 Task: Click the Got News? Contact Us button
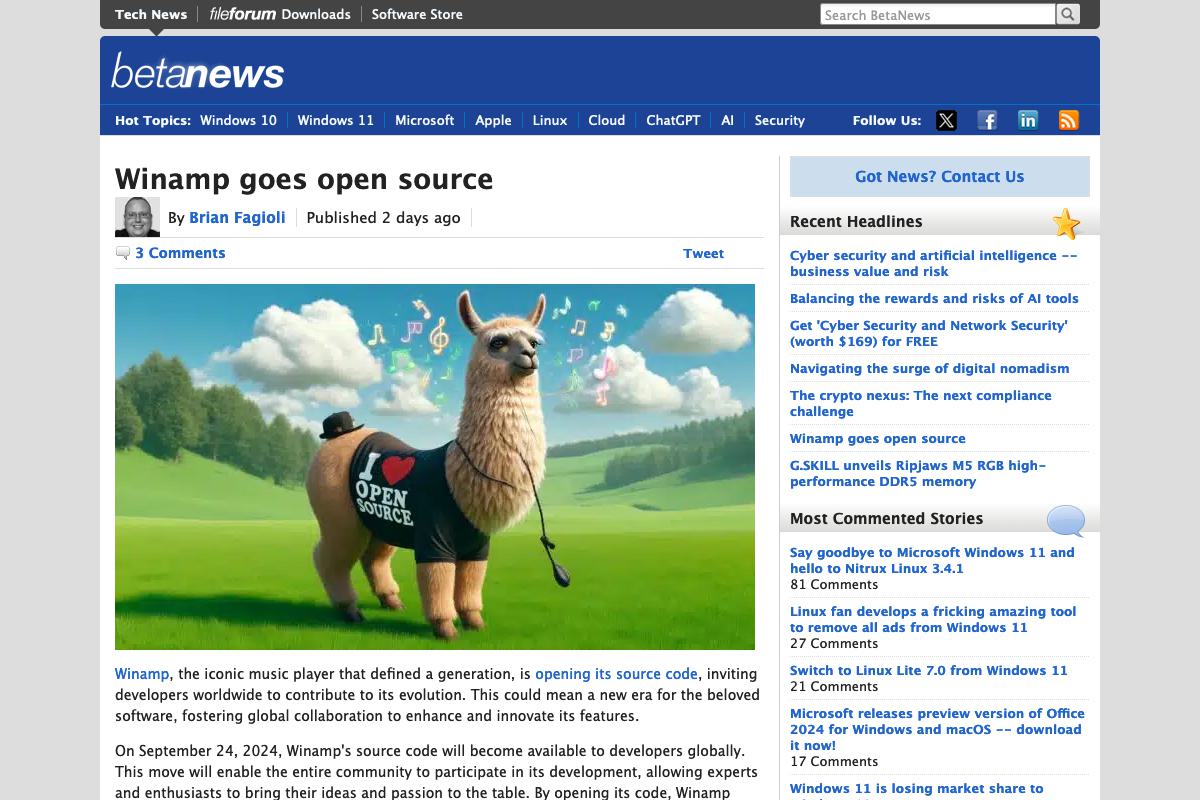point(940,176)
